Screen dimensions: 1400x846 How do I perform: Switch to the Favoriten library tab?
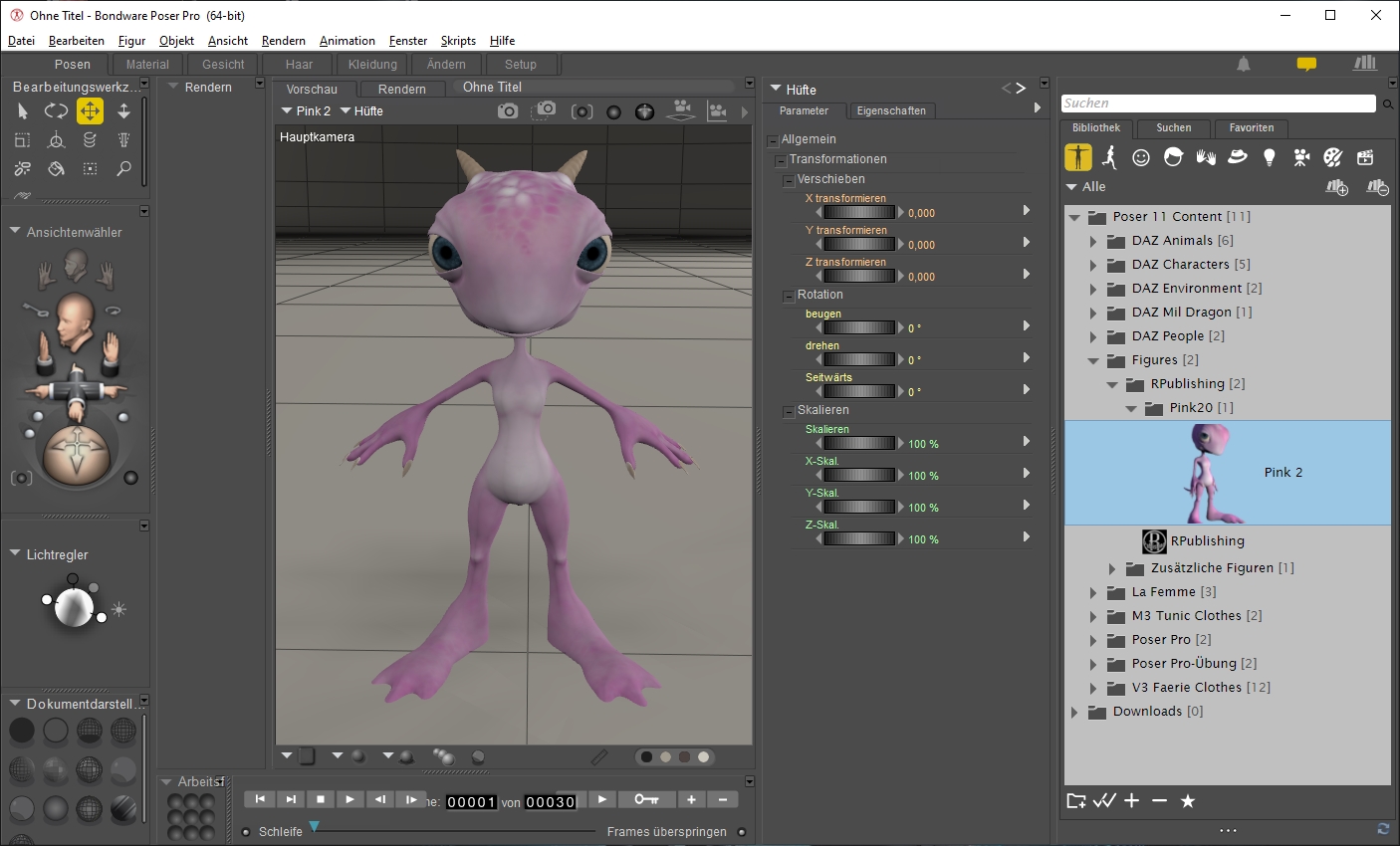pos(1252,128)
